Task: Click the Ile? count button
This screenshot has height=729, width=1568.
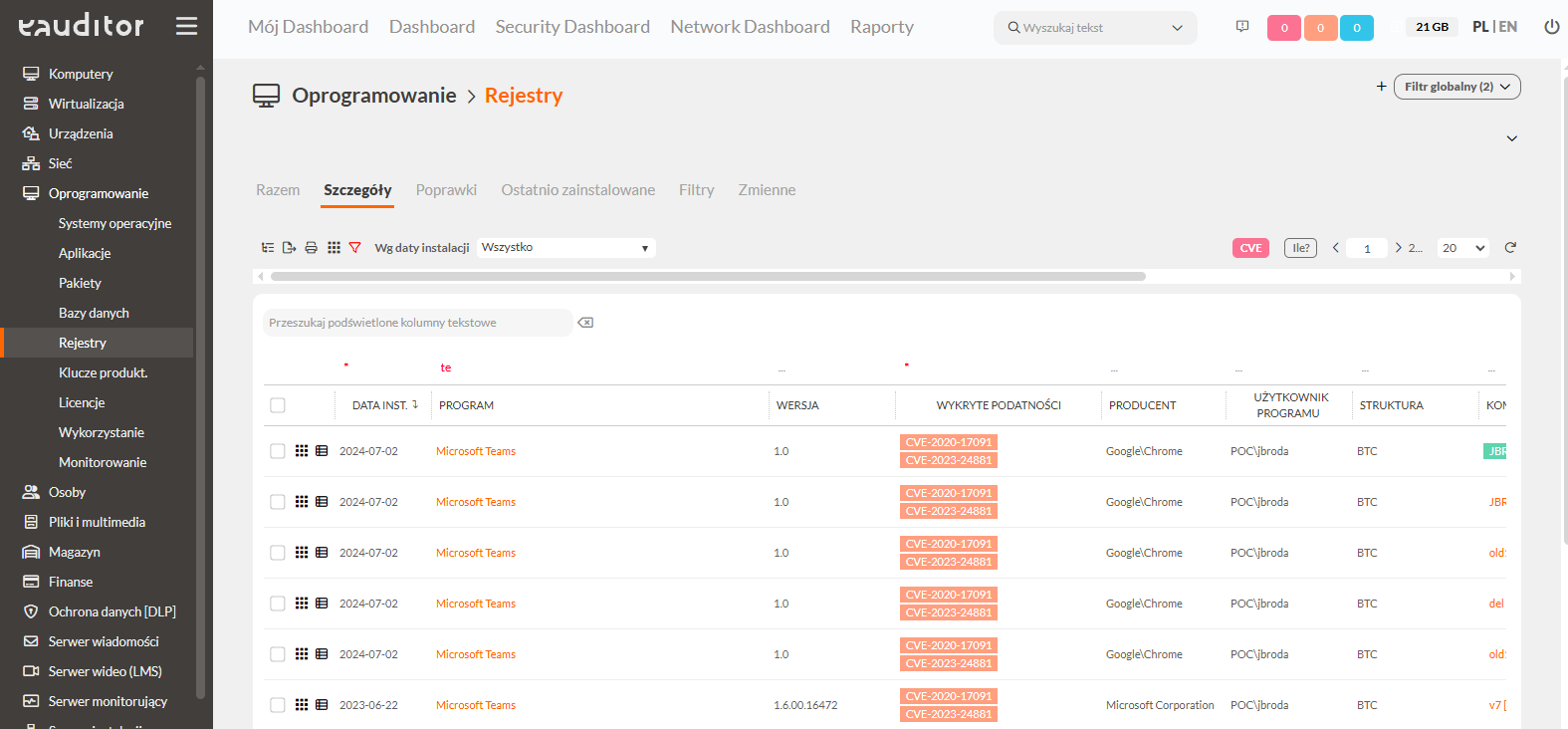Action: pos(1300,248)
